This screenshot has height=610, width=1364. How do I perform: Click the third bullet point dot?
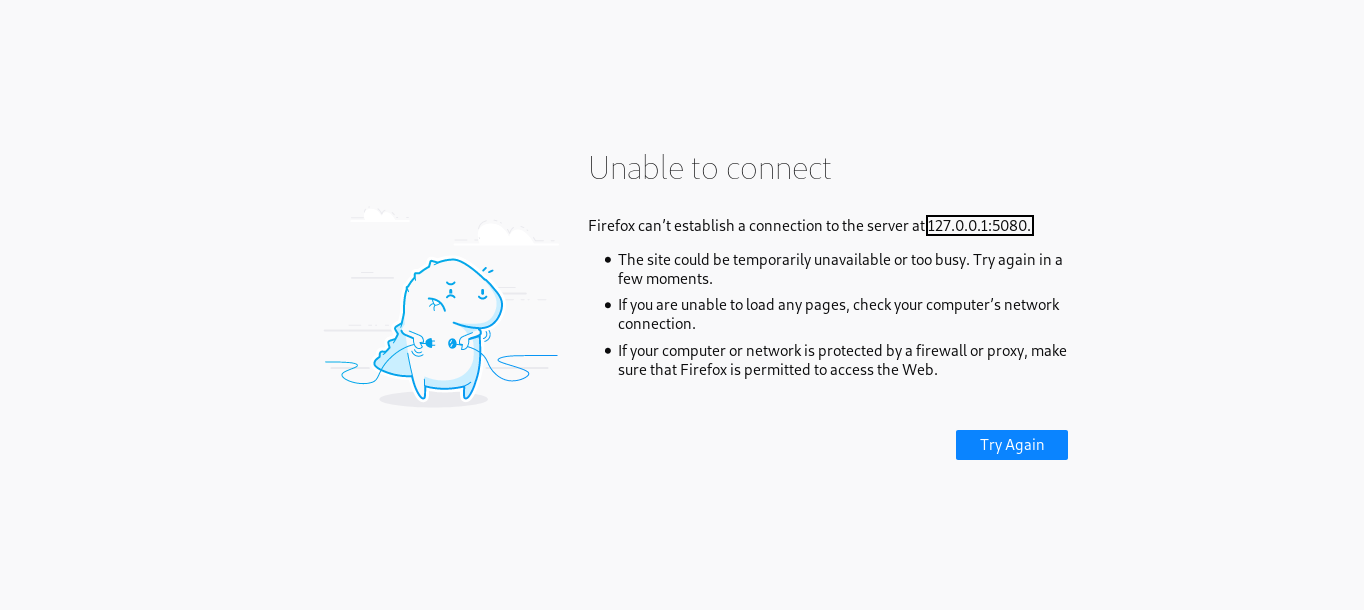coord(607,351)
